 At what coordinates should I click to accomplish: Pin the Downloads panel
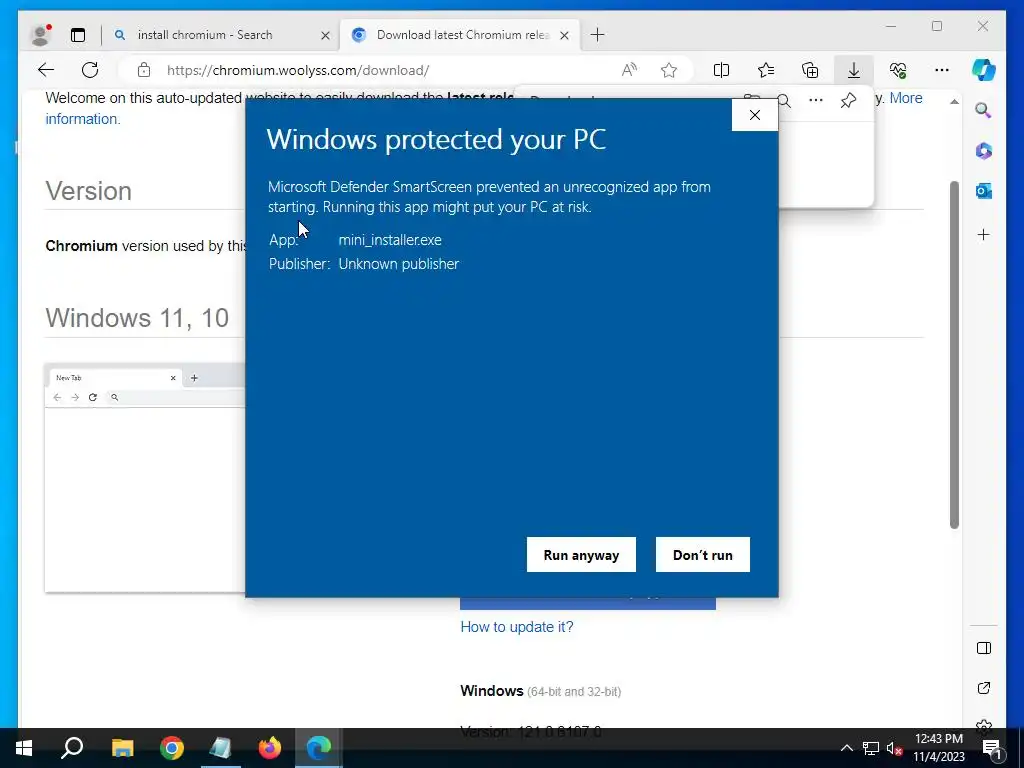848,100
